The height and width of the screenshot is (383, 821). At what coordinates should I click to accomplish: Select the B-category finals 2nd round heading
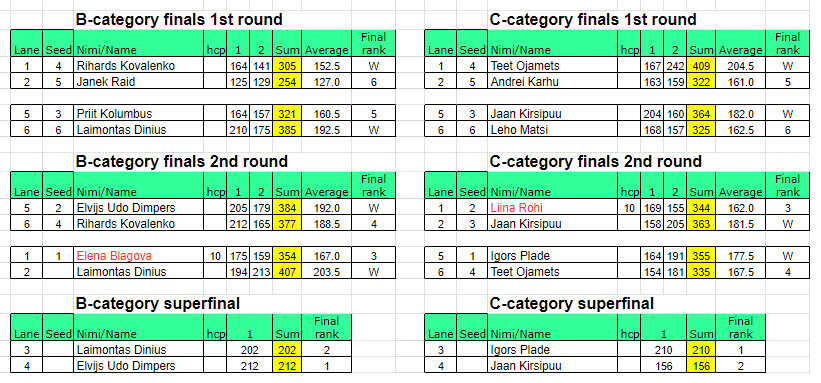pos(182,161)
